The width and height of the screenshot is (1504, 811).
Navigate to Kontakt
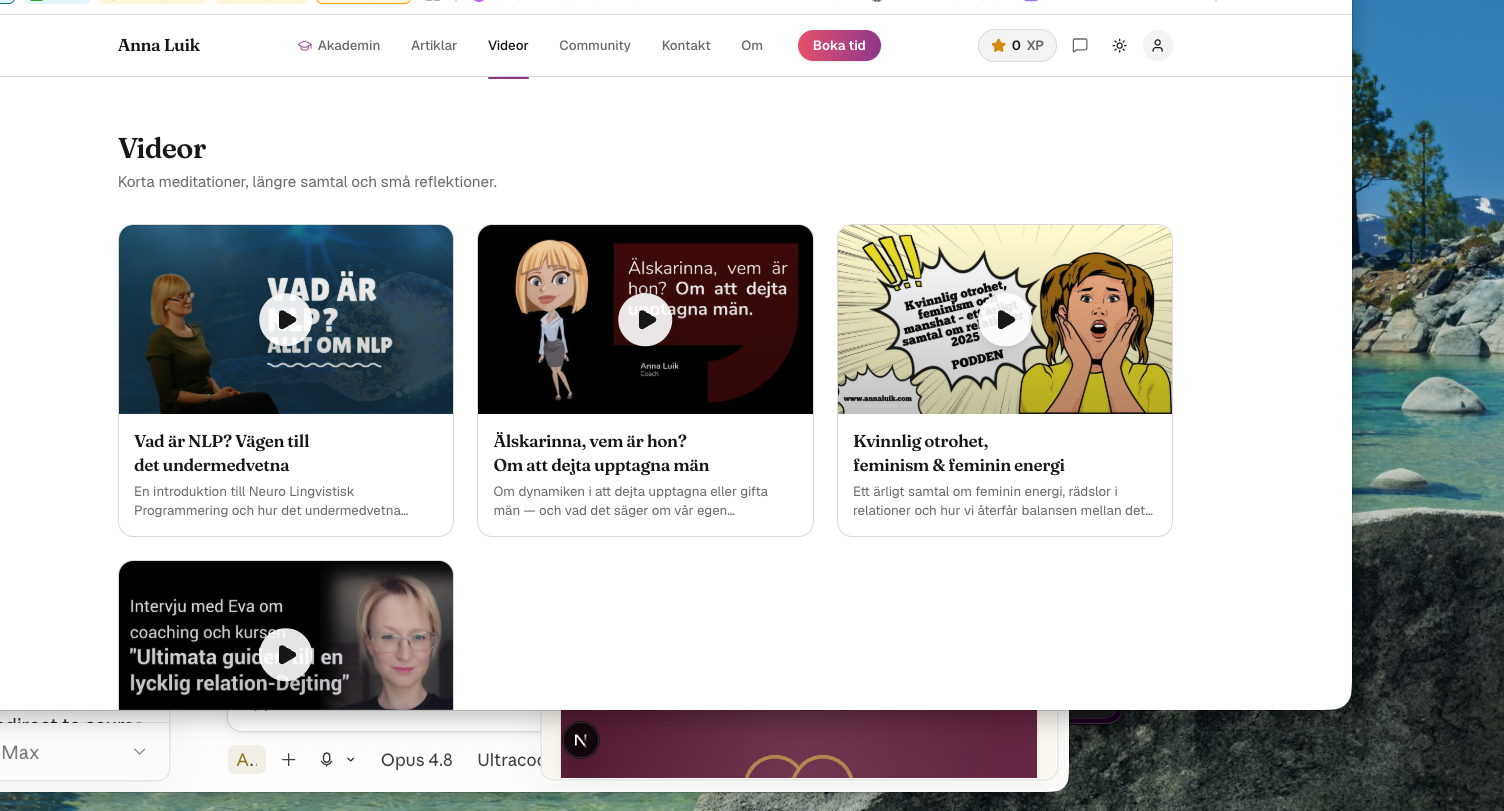[x=686, y=45]
